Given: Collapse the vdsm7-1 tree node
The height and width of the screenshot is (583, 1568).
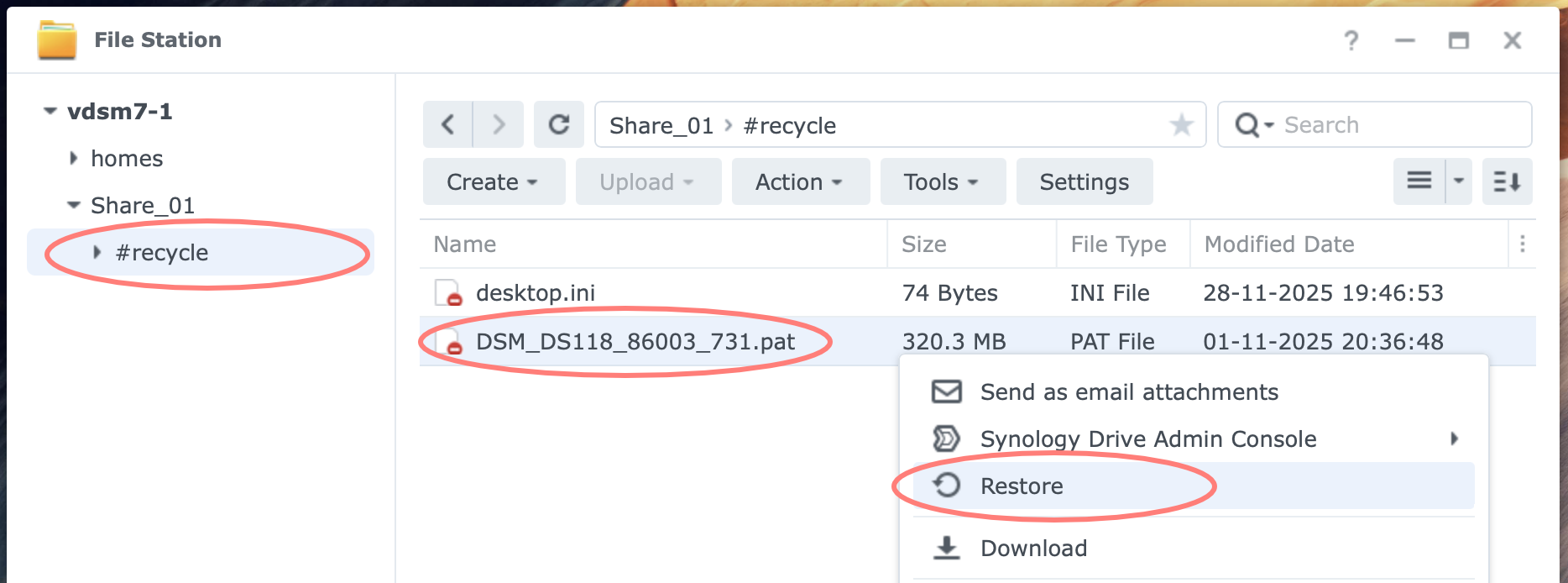Looking at the screenshot, I should pyautogui.click(x=50, y=111).
